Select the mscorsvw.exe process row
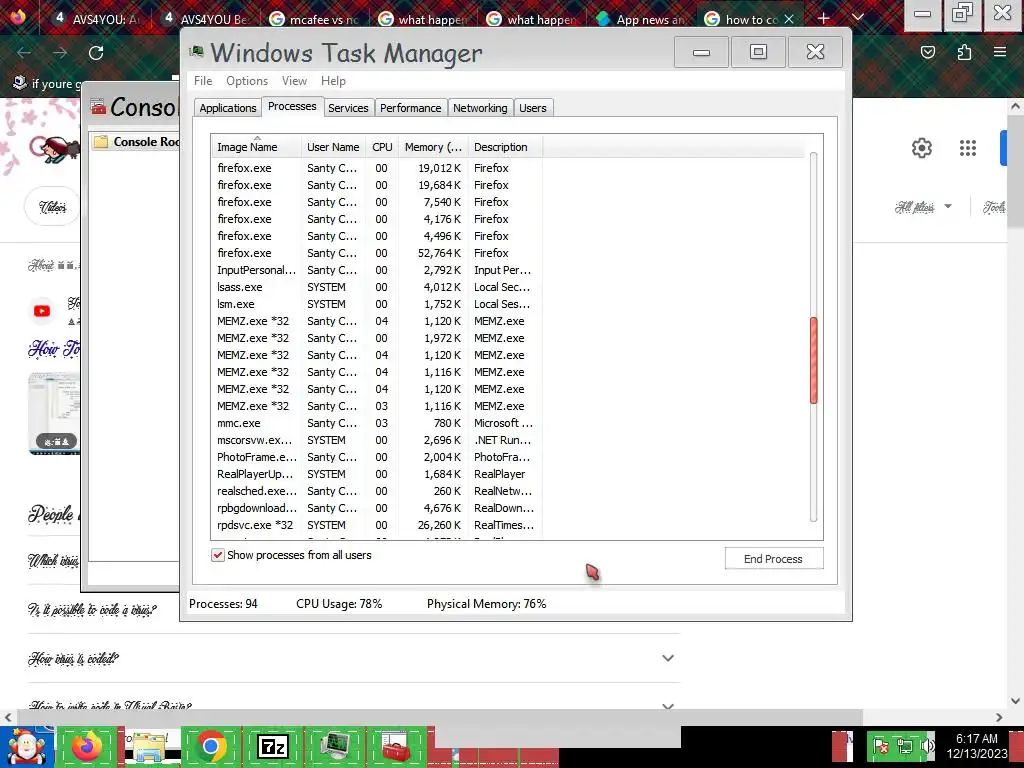 pos(376,440)
